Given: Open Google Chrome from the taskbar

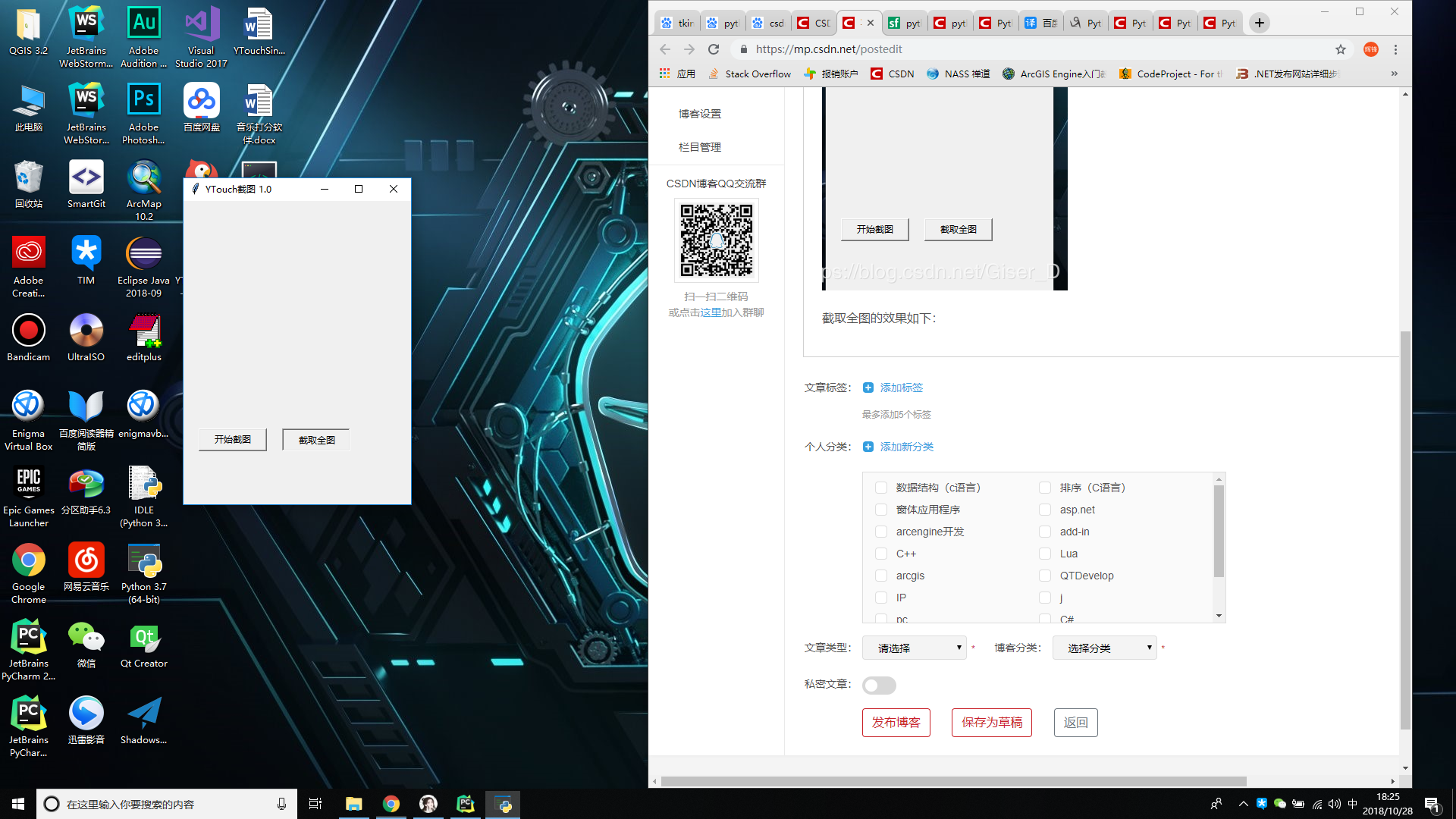Looking at the screenshot, I should [391, 804].
